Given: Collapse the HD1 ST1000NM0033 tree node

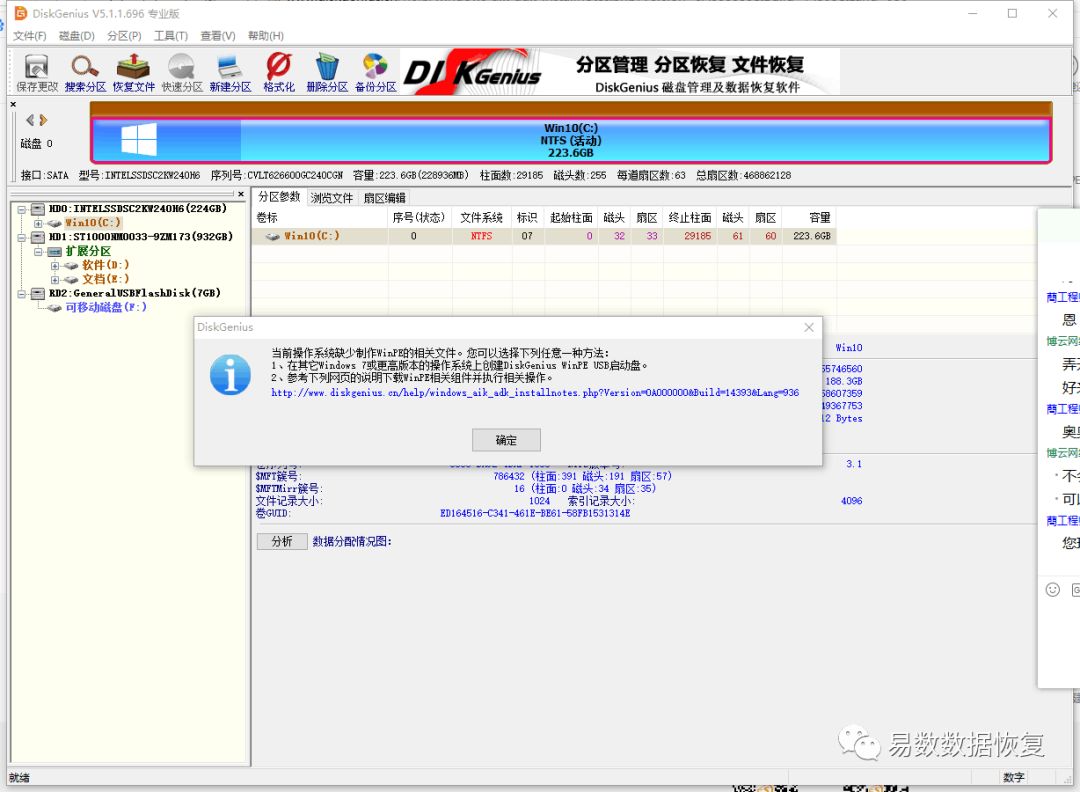Looking at the screenshot, I should point(21,238).
